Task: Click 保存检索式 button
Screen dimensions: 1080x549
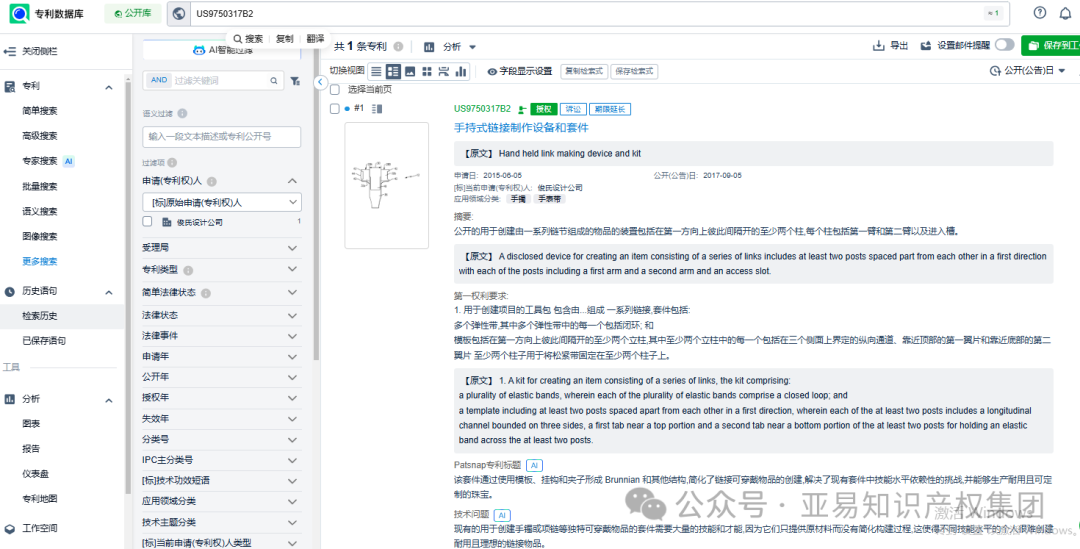Action: click(x=634, y=71)
